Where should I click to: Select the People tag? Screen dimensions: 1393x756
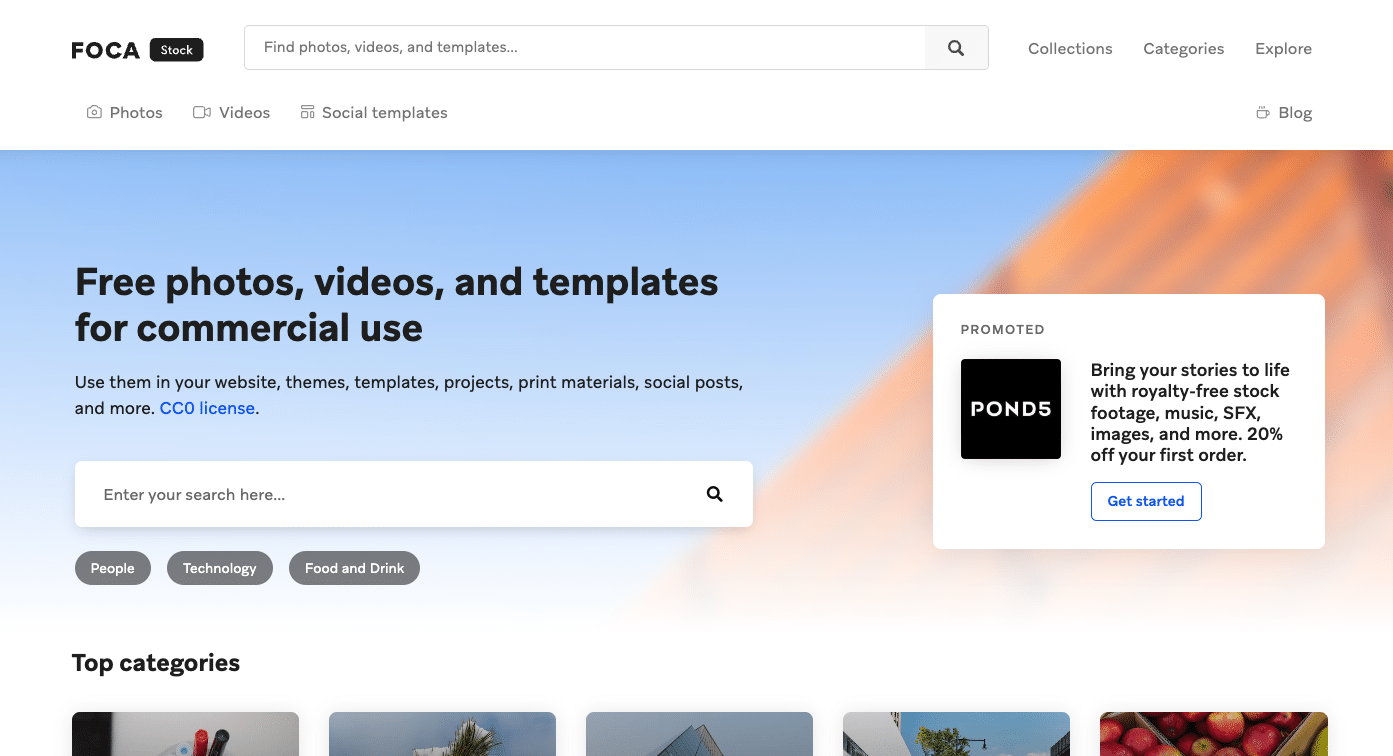pos(112,568)
